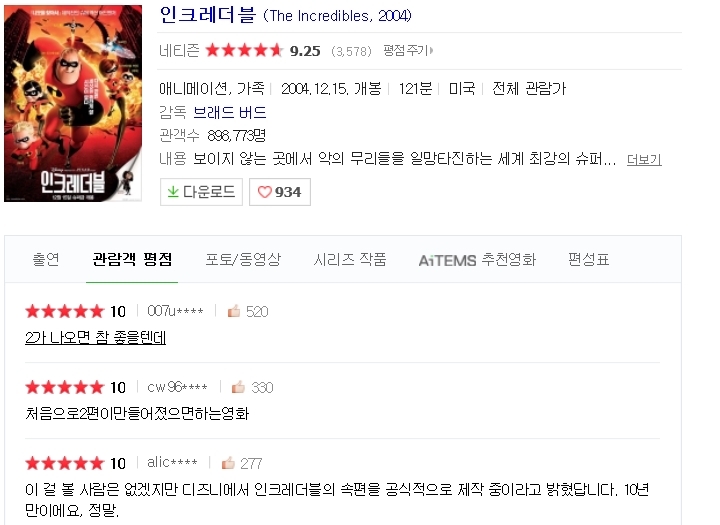The image size is (720, 525).
Task: Click the netizen rating stars at the top
Action: coord(244,50)
